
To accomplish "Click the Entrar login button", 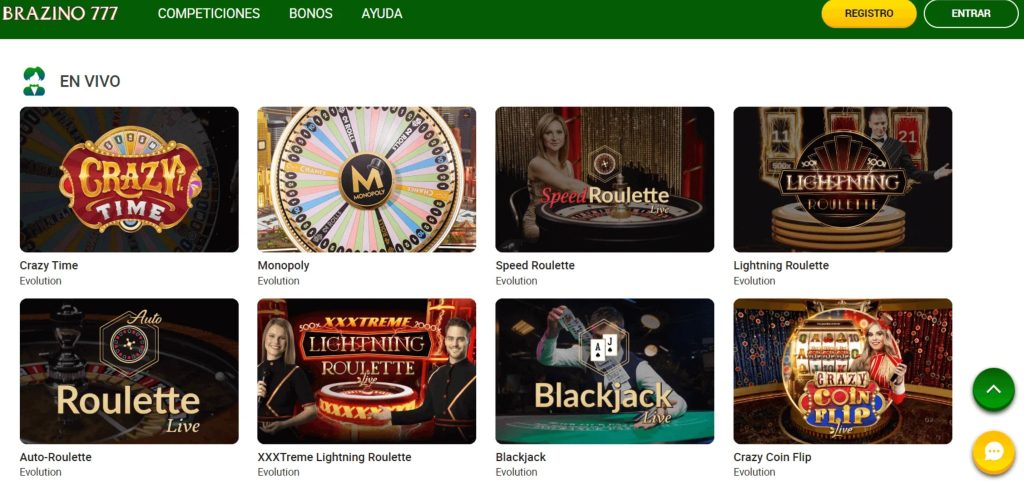I will (x=971, y=14).
